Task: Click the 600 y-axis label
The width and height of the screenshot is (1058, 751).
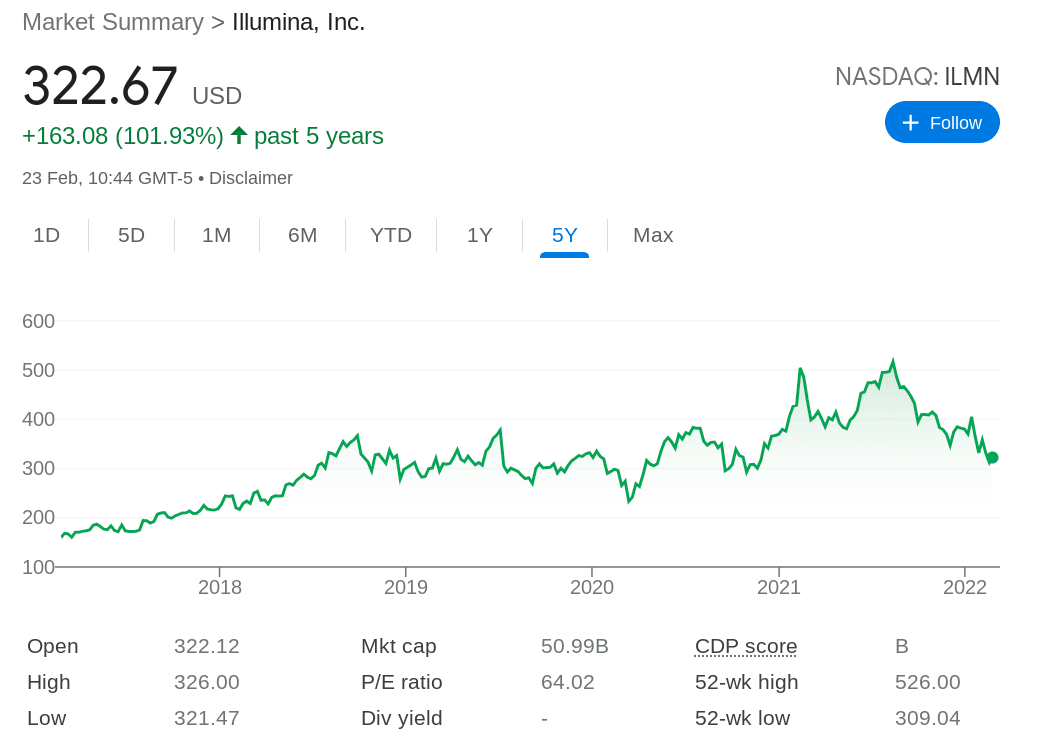Action: 38,321
